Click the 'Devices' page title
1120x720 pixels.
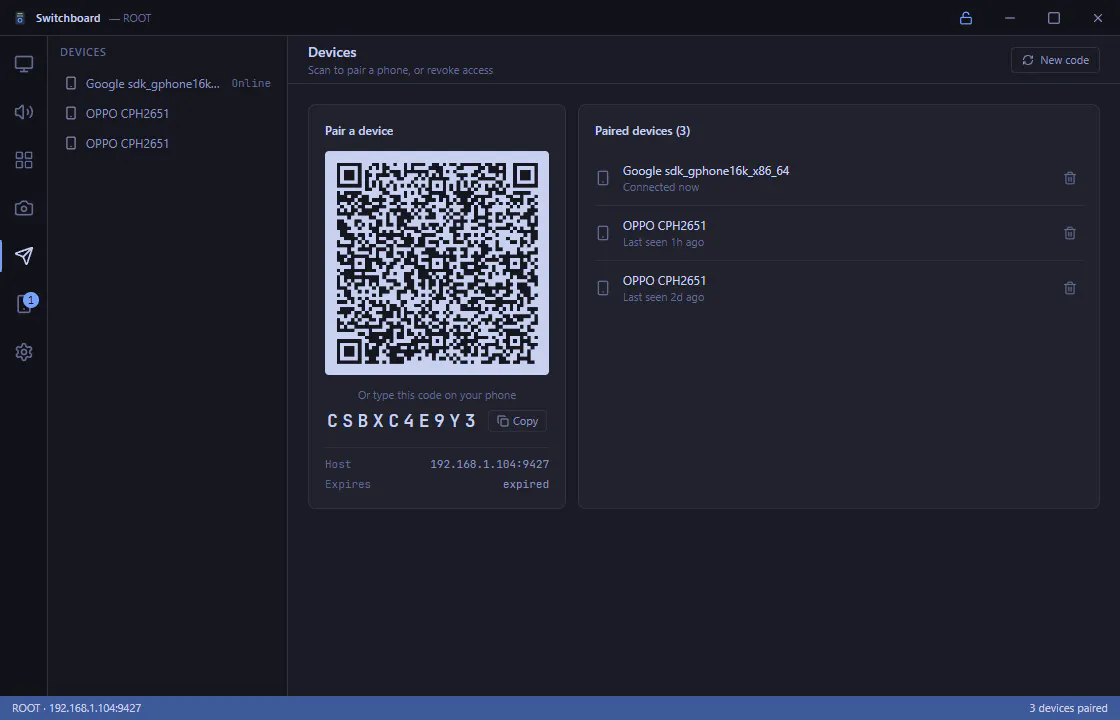tap(332, 52)
